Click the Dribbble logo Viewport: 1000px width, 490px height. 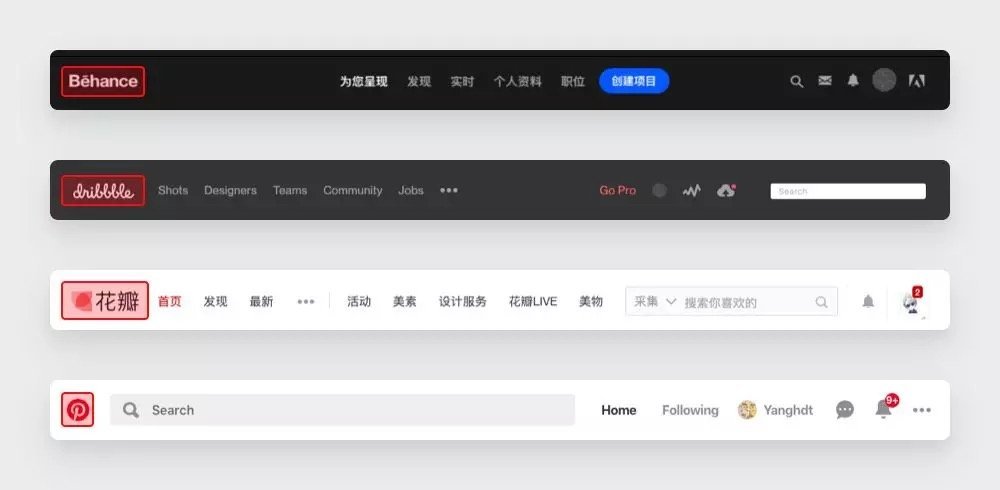coord(103,191)
